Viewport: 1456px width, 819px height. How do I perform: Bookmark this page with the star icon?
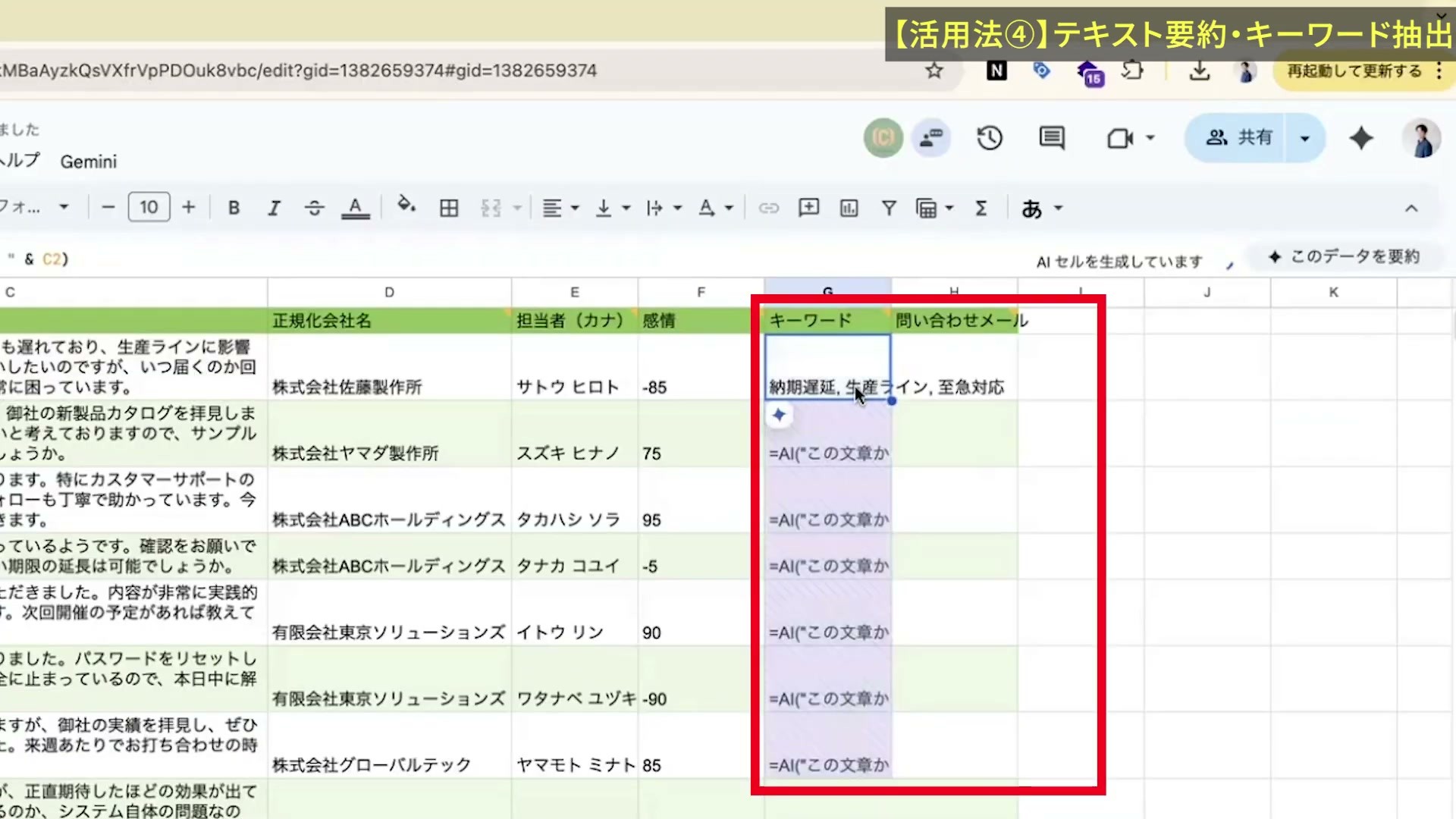coord(934,71)
